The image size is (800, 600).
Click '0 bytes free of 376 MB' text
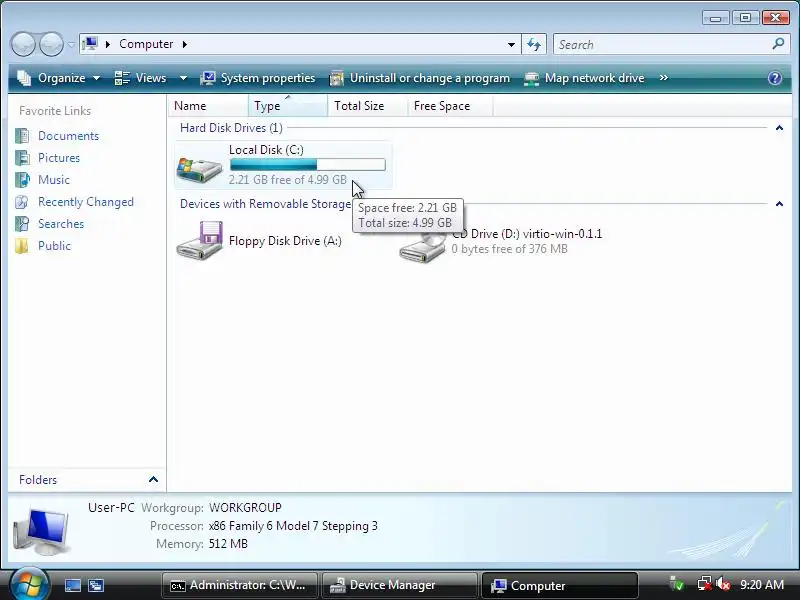510,249
